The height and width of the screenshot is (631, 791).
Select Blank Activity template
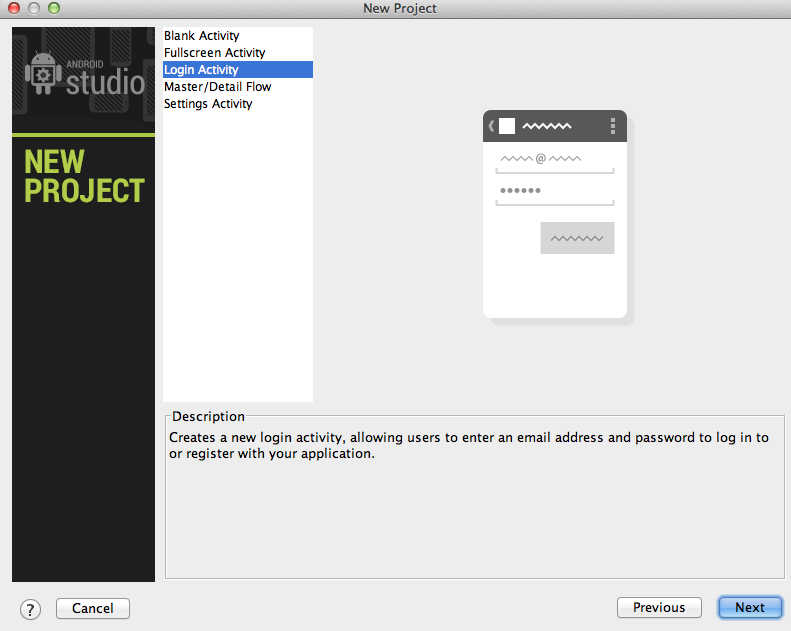click(x=238, y=36)
